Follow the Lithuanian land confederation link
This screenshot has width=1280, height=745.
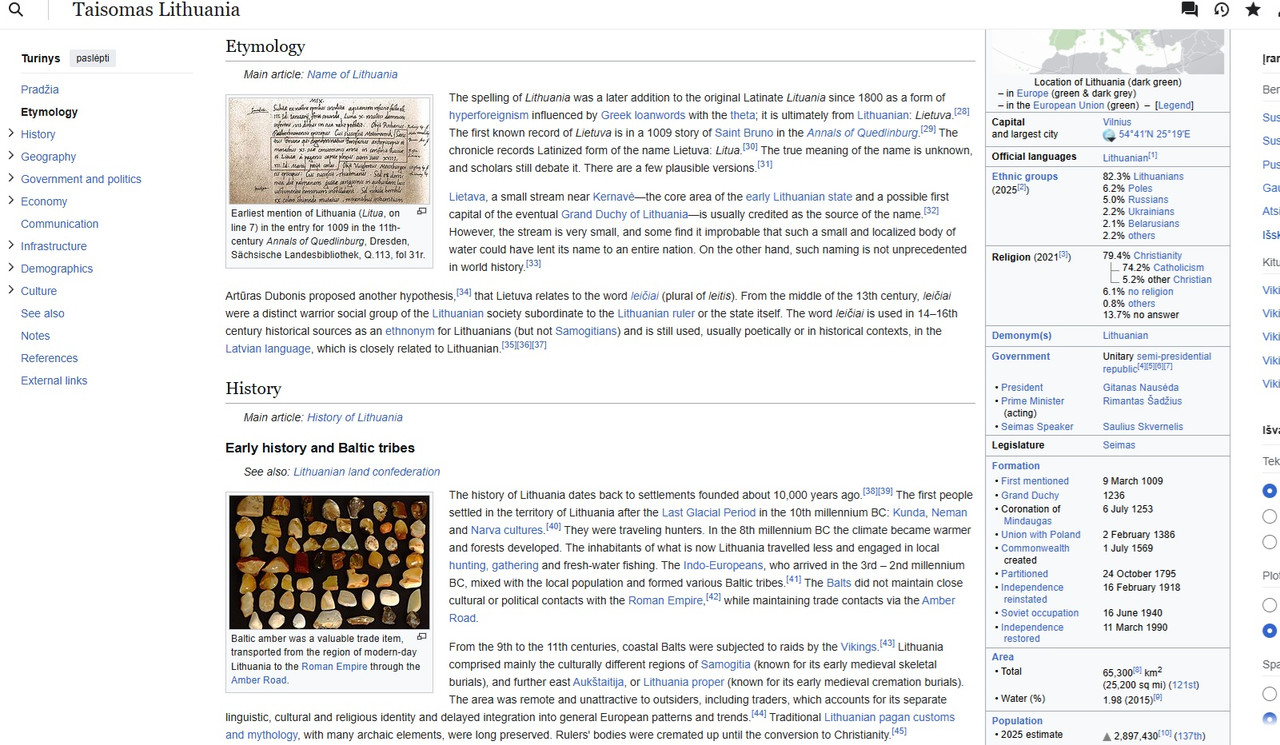(367, 472)
